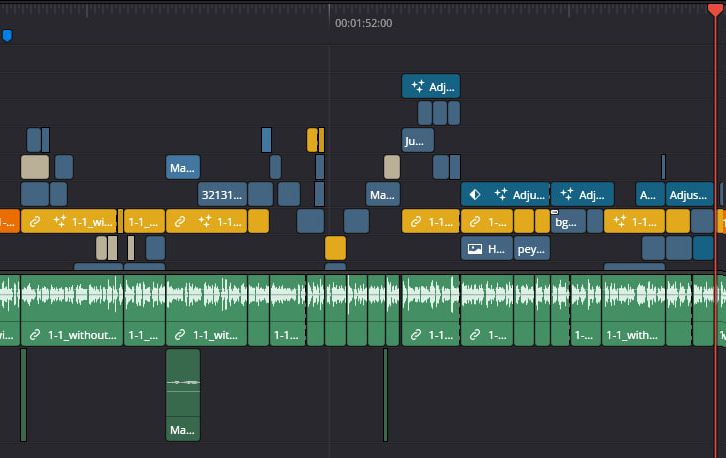
Task: Click the effects sparkle icon on topmost Adj... clip
Action: point(418,86)
